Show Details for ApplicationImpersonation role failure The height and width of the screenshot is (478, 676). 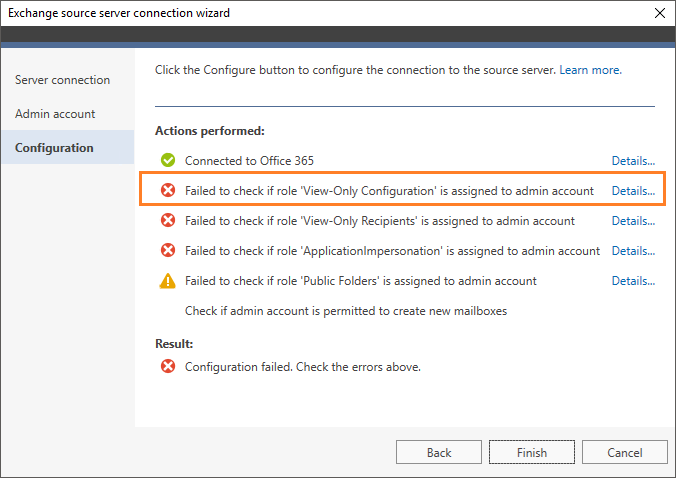pyautogui.click(x=633, y=251)
